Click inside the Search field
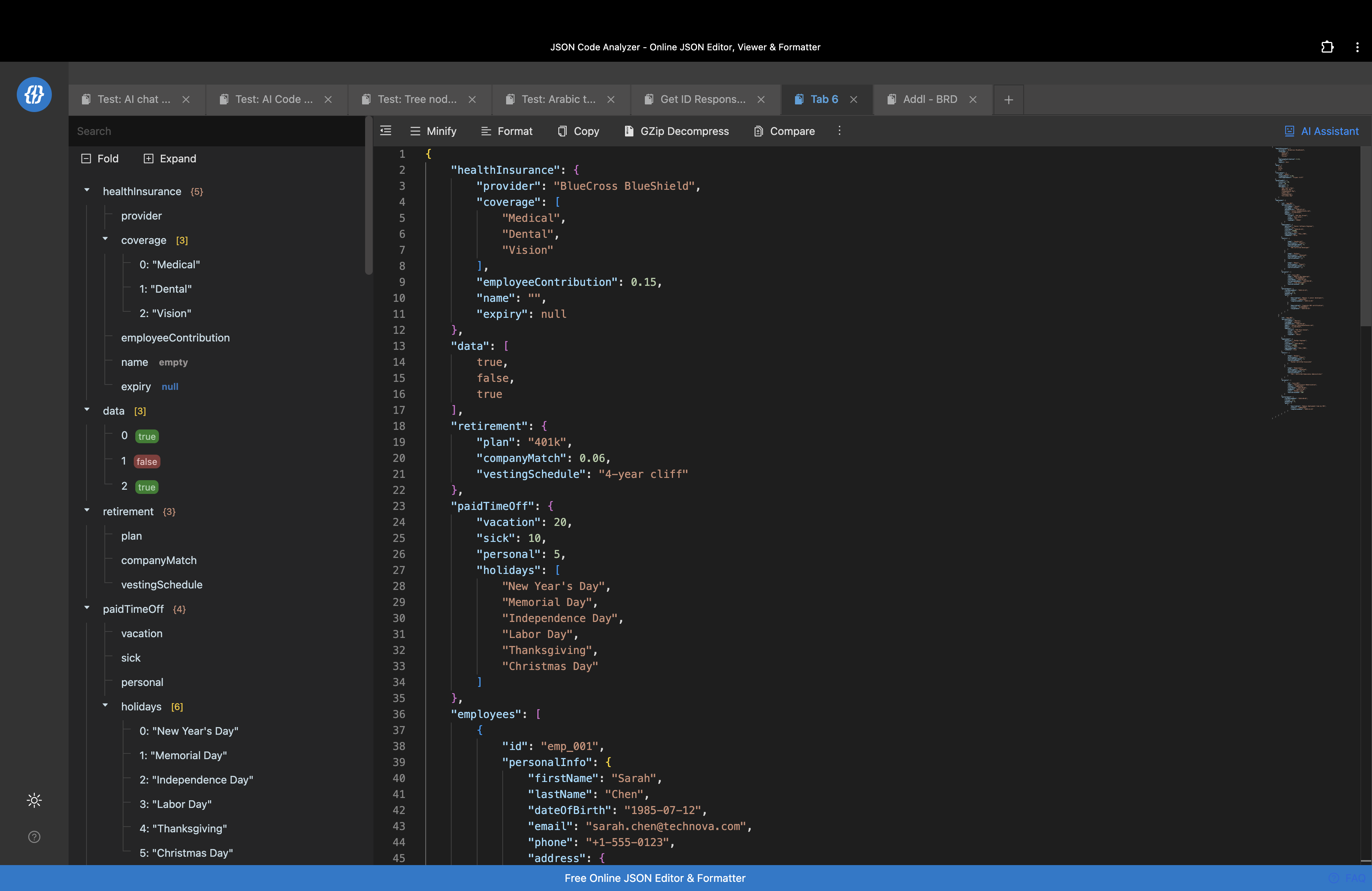Viewport: 1372px width, 891px height. coord(216,131)
